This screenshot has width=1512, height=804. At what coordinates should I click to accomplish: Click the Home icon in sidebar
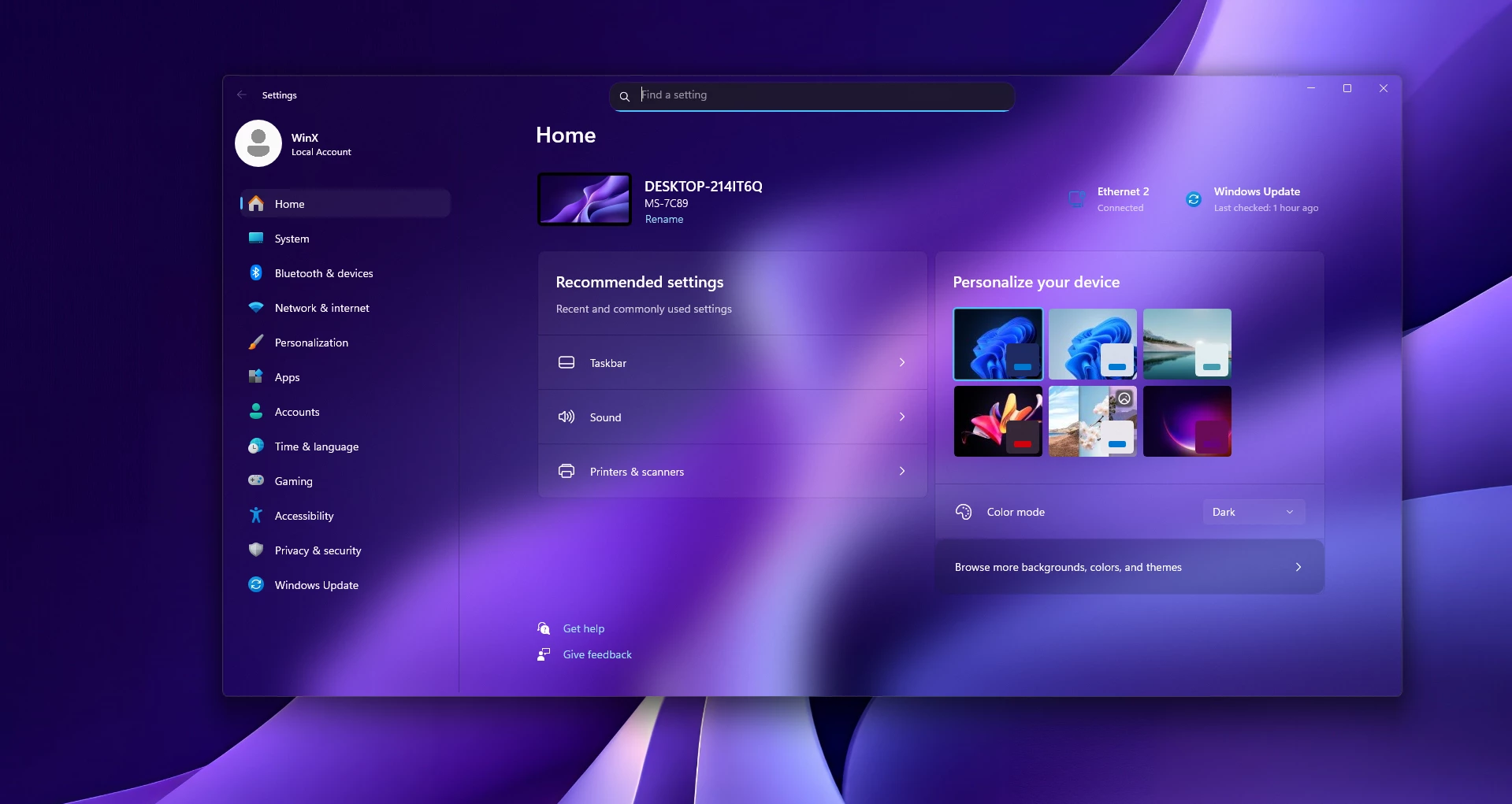pyautogui.click(x=256, y=204)
